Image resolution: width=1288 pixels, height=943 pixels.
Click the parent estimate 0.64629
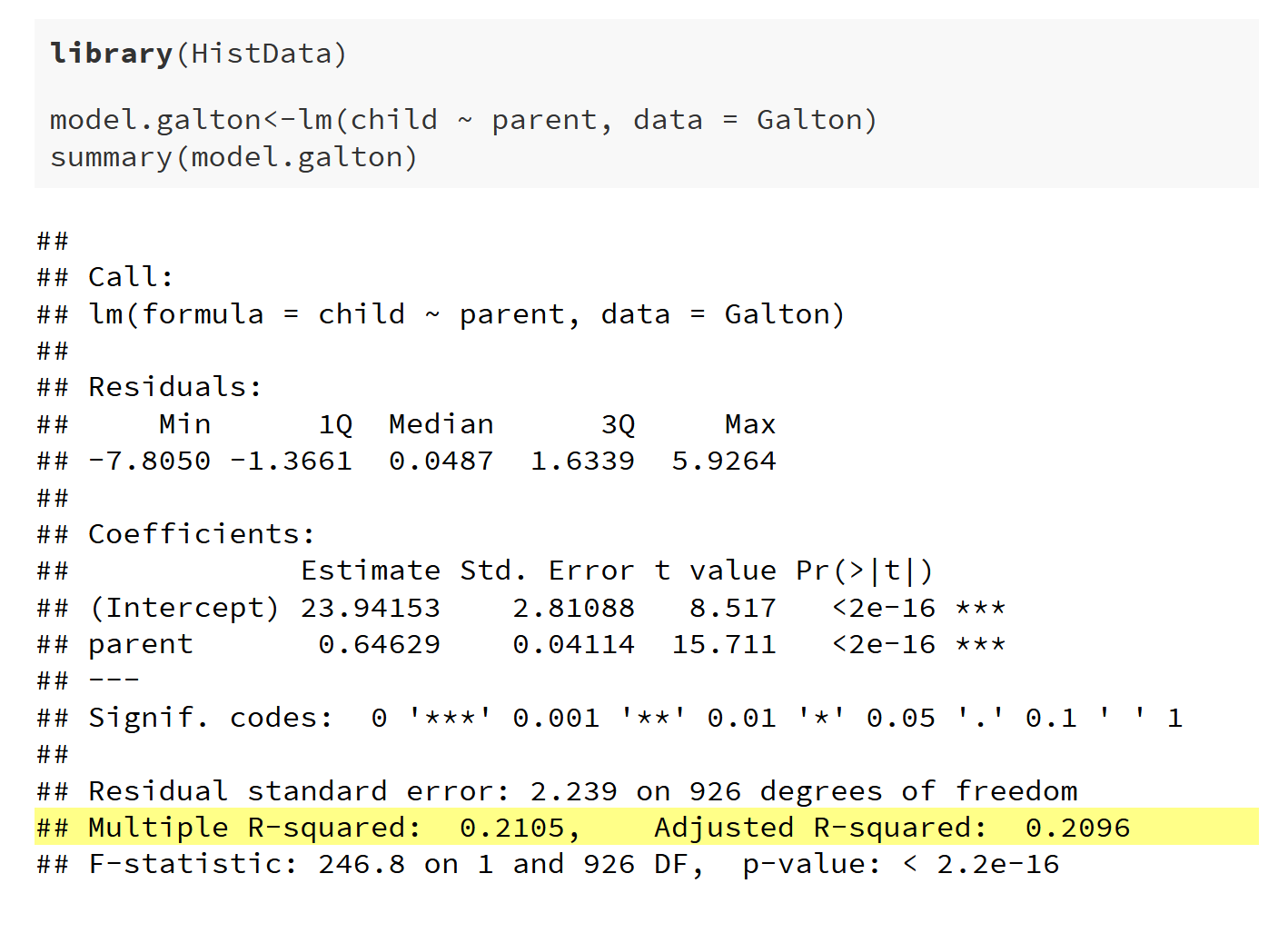(x=379, y=644)
